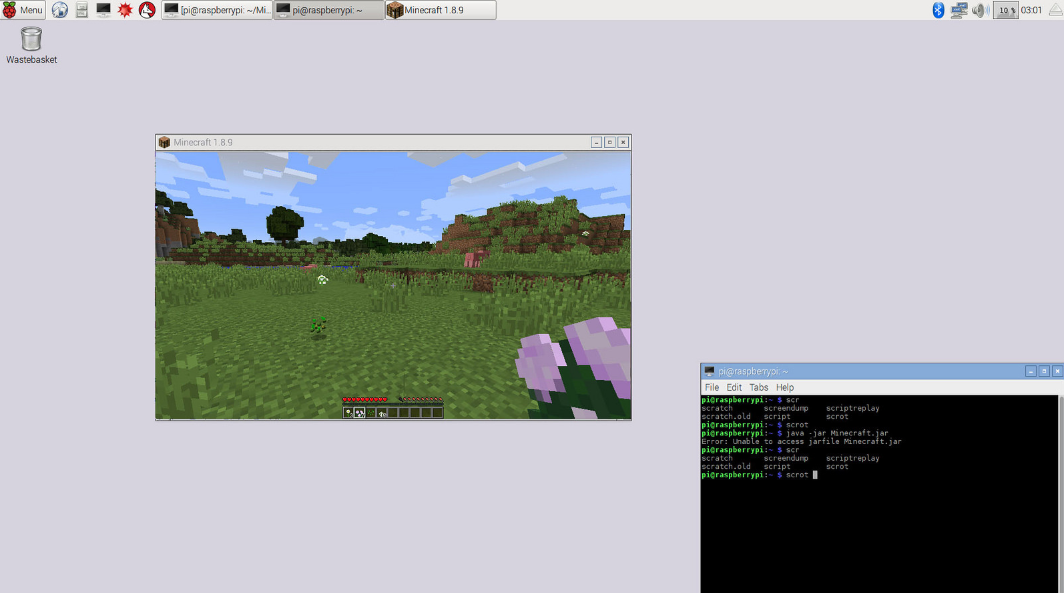Minimize the pi@raspberrypi terminal window
Viewport: 1064px width, 593px height.
tap(1031, 371)
